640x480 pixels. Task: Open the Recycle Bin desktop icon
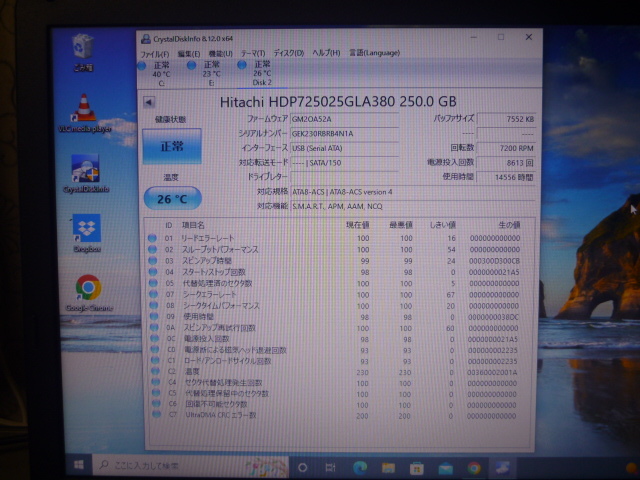(83, 52)
